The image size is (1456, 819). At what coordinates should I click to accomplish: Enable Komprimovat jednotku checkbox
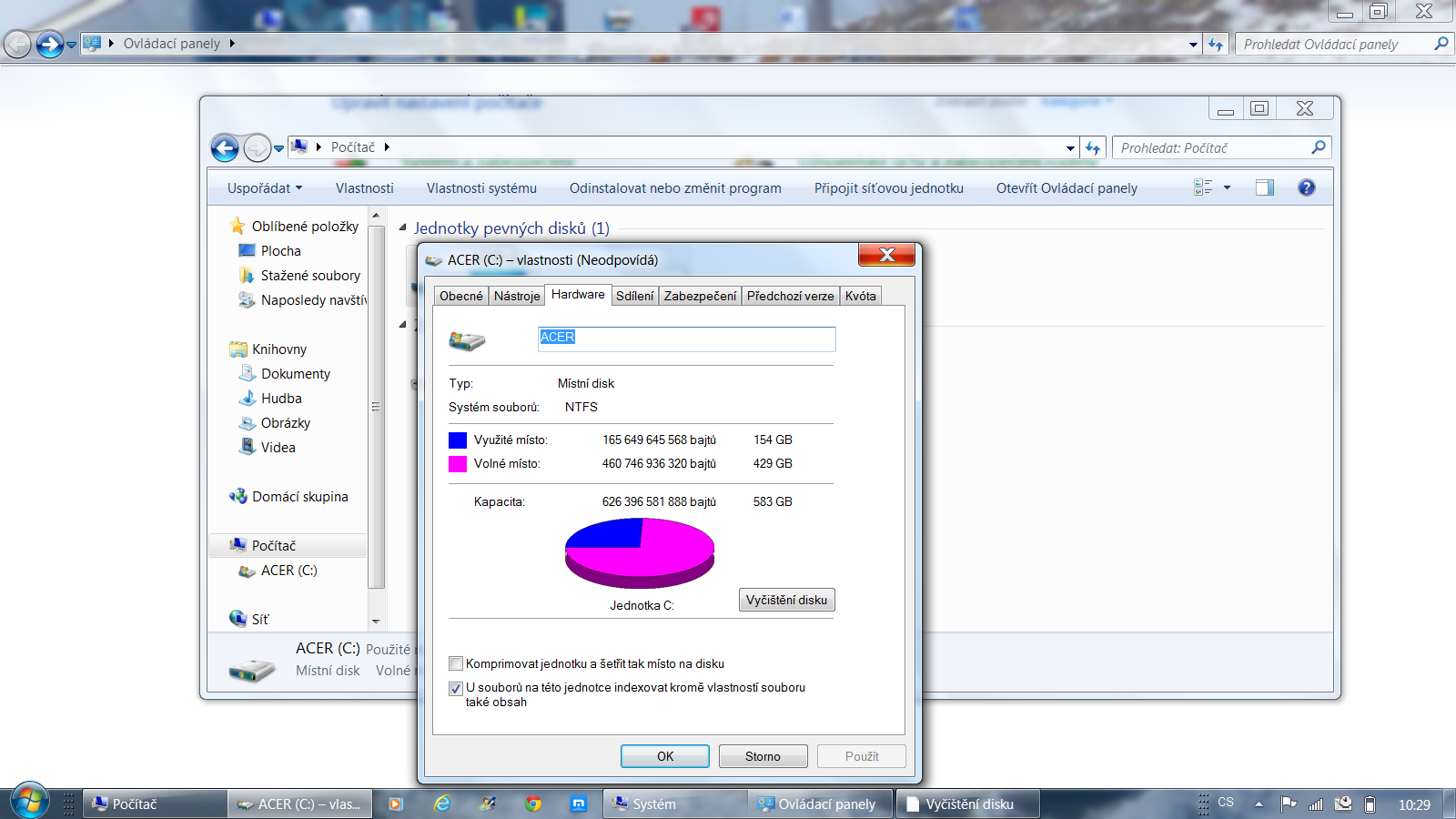point(456,663)
